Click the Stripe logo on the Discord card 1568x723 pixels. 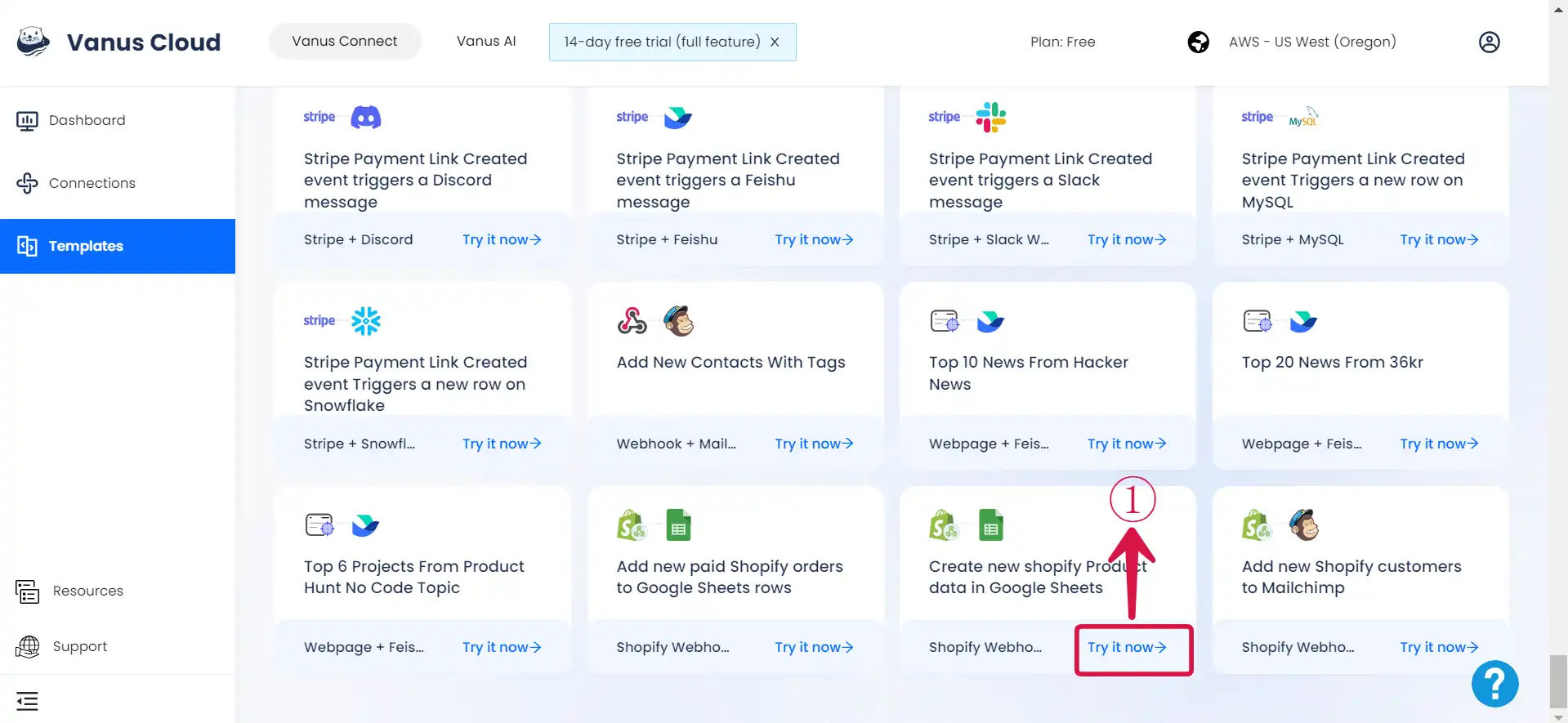[319, 117]
